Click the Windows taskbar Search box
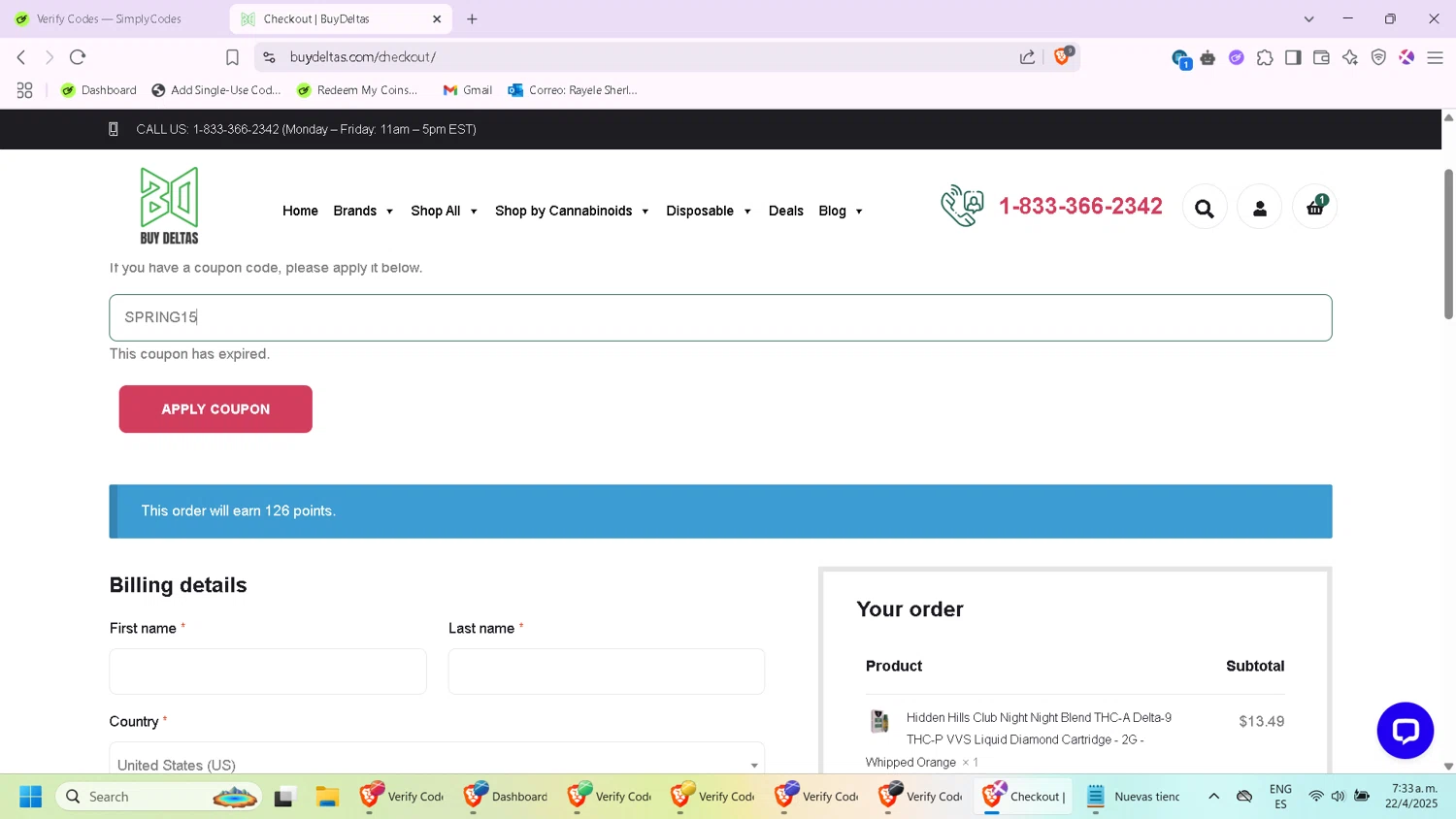This screenshot has width=1456, height=819. pos(160,797)
